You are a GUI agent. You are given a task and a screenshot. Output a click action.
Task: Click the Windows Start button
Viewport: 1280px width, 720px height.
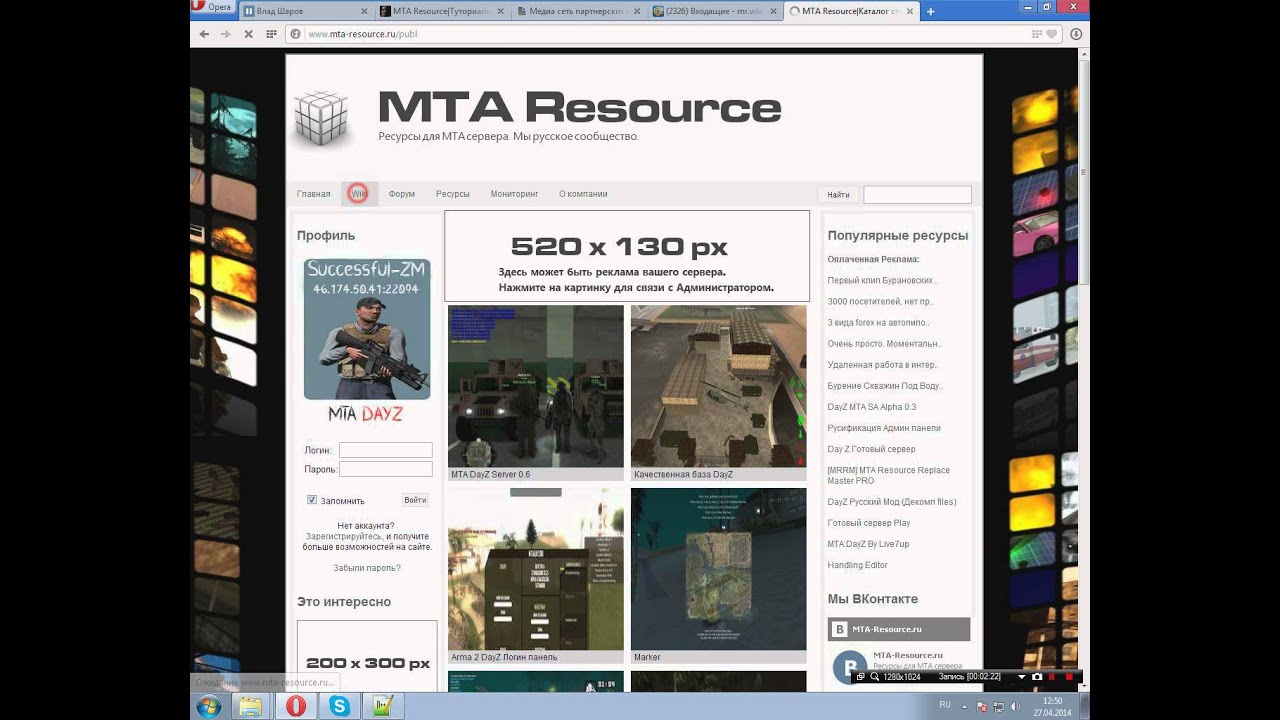pyautogui.click(x=210, y=706)
